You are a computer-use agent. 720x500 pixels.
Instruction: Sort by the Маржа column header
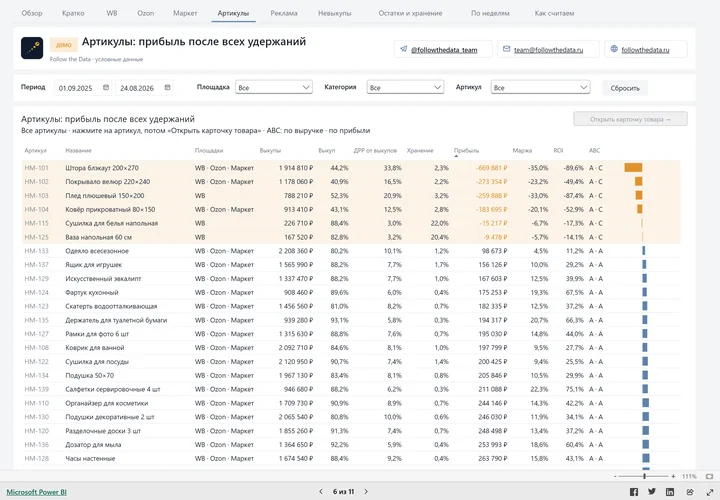tap(522, 150)
